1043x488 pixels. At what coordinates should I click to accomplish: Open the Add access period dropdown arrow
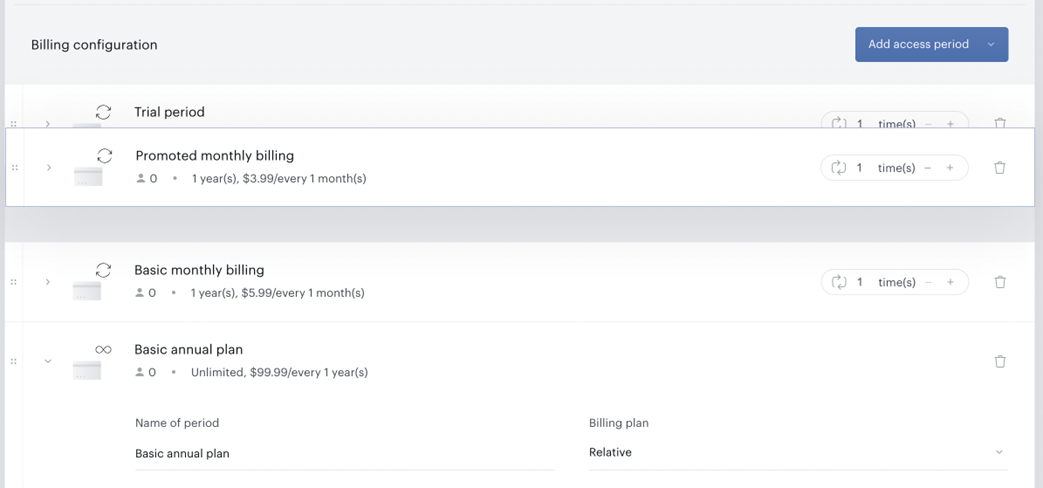point(991,45)
